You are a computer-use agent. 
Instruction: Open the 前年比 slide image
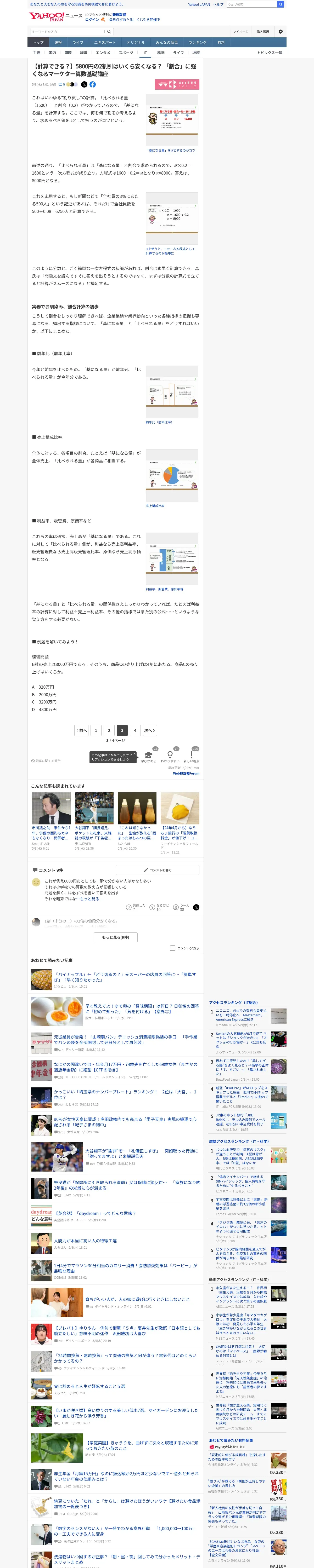tap(172, 392)
